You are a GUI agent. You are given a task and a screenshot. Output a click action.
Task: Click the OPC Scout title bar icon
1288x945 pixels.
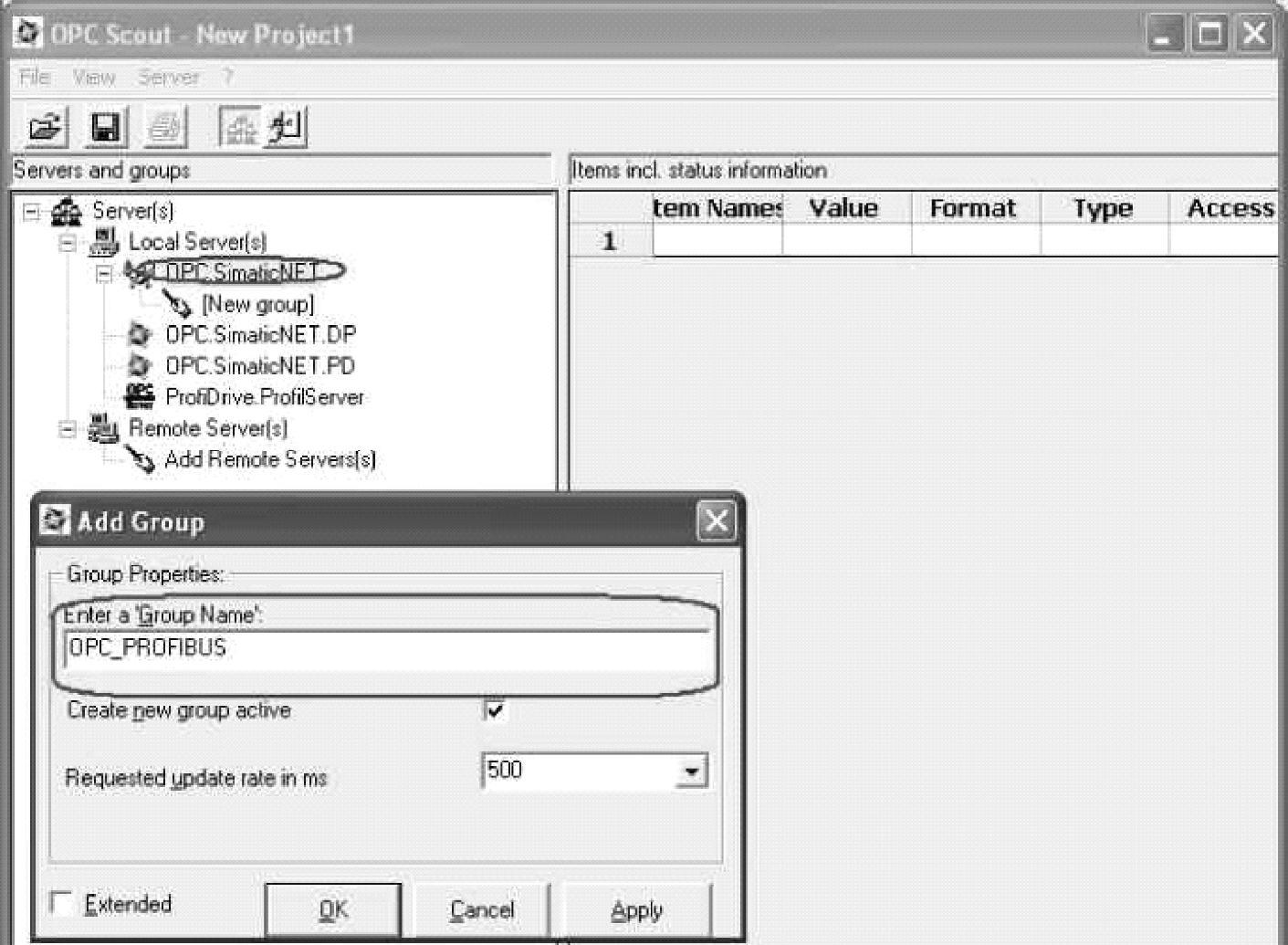click(28, 34)
